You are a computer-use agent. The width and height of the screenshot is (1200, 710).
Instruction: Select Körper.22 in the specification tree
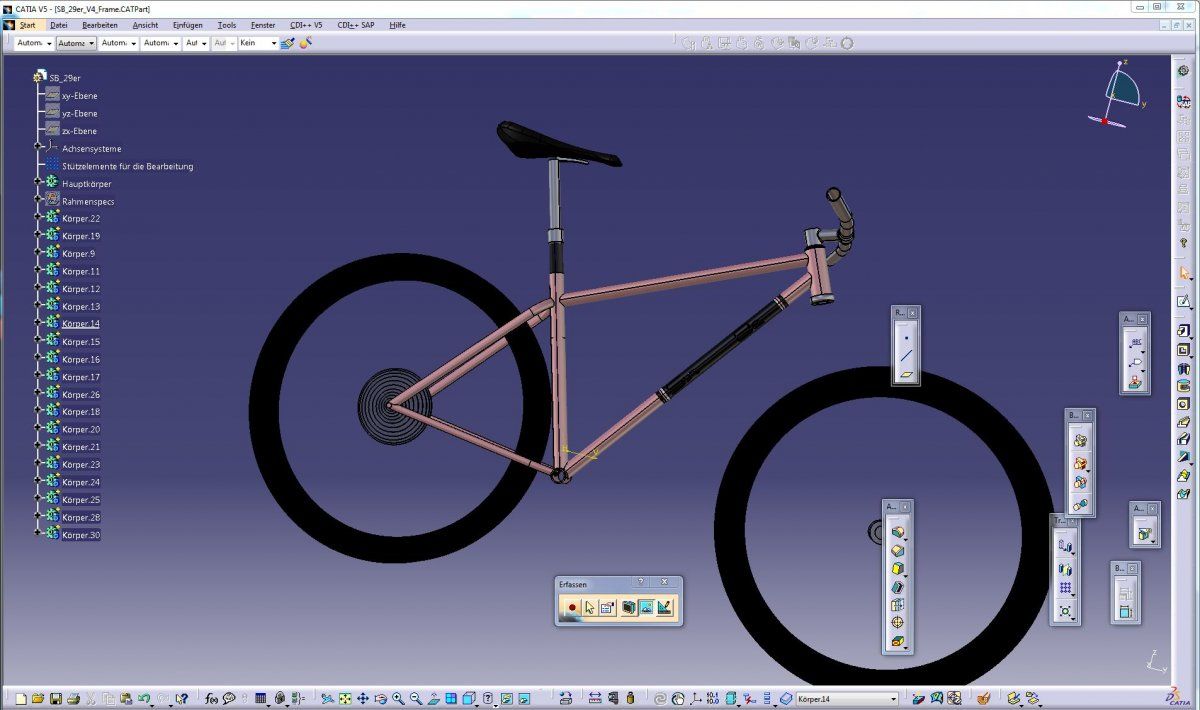tap(81, 219)
